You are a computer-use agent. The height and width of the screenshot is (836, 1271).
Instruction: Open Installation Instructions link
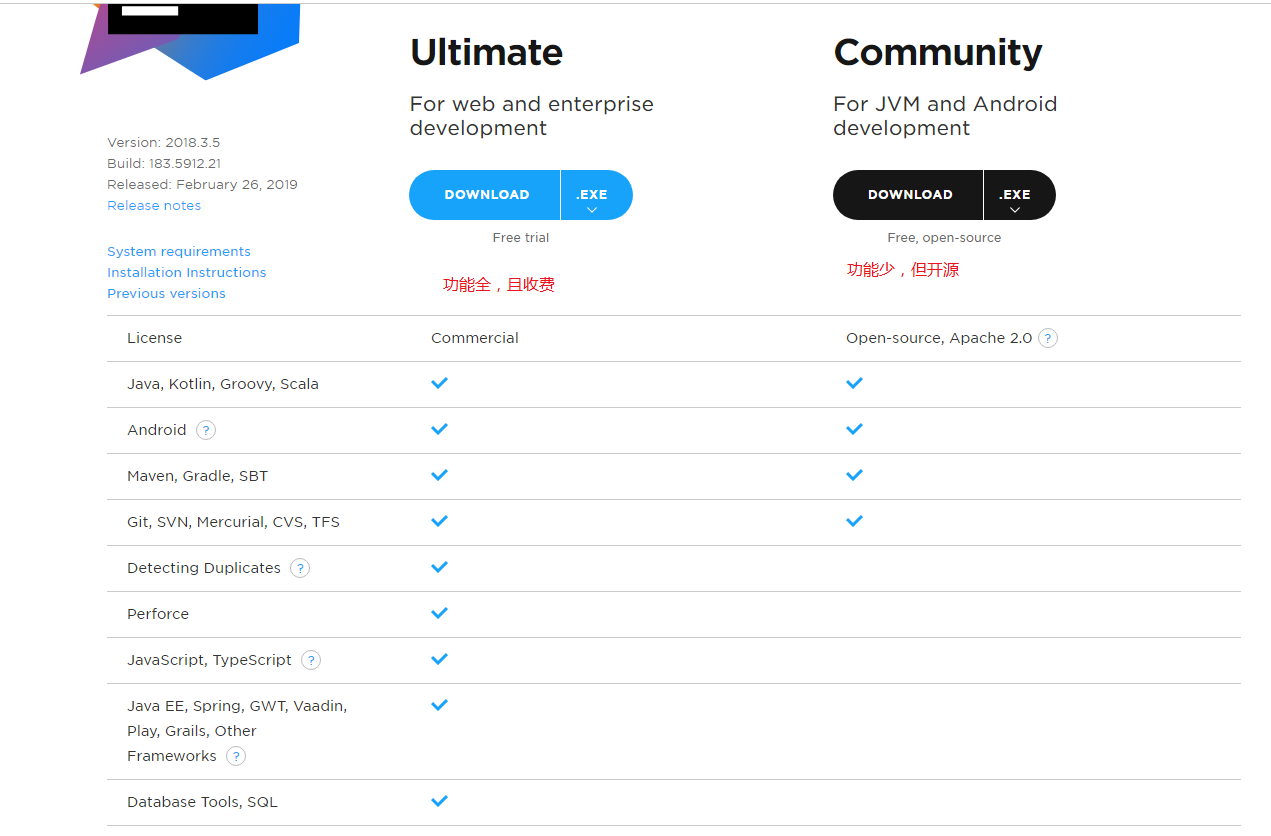tap(187, 272)
